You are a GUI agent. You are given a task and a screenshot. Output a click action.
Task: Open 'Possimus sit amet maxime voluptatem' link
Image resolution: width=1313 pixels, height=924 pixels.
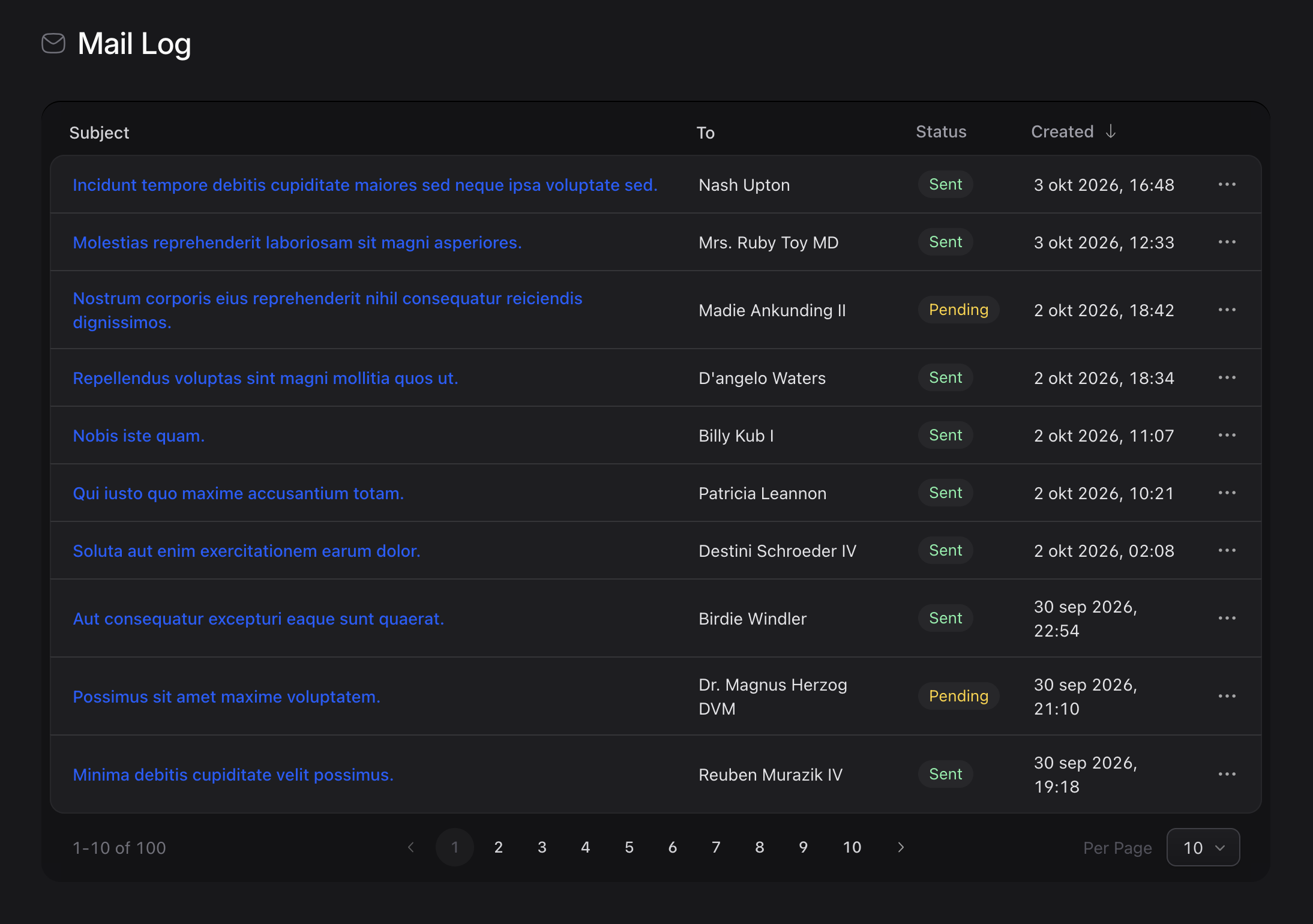click(x=226, y=697)
